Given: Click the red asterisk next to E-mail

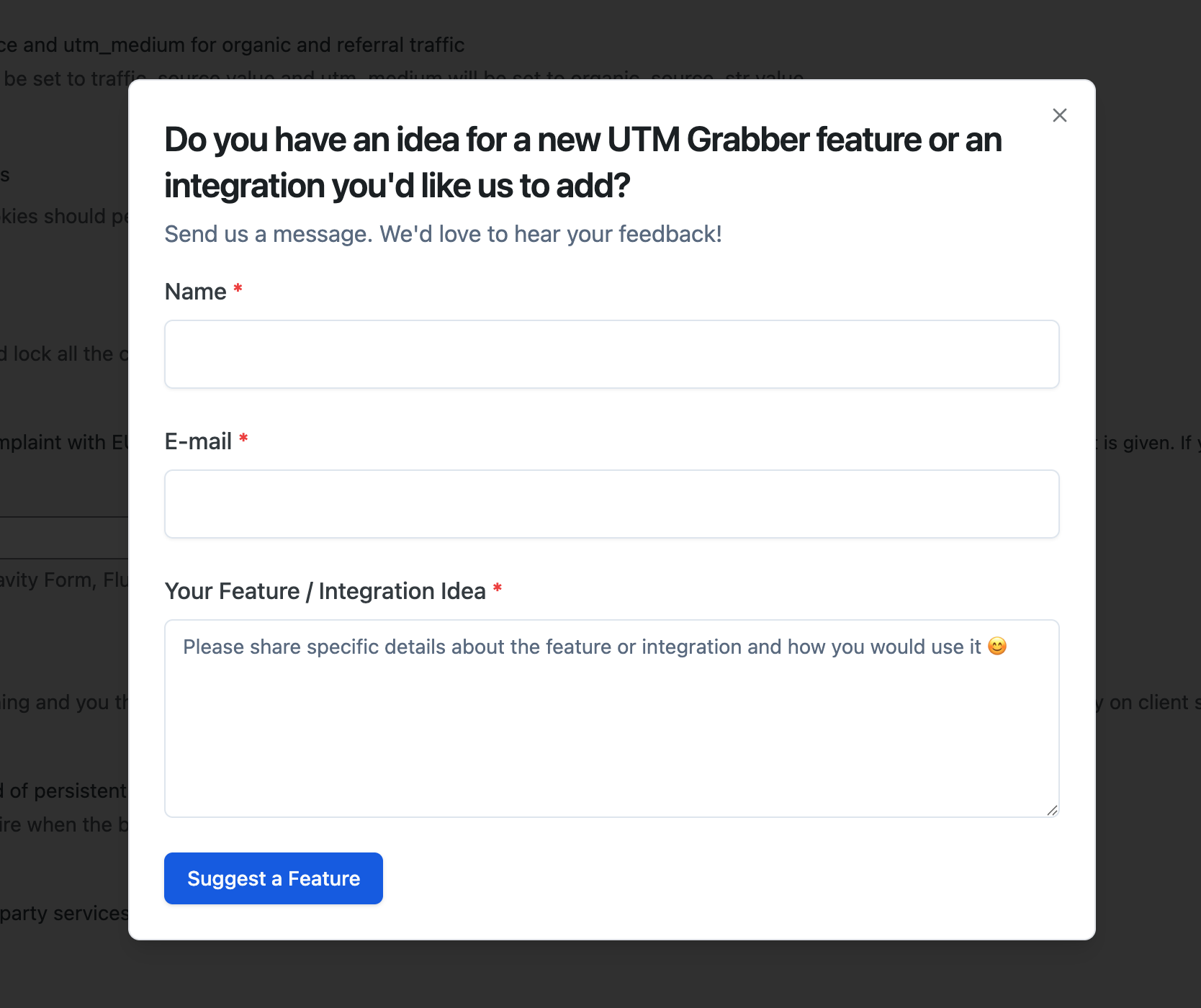Looking at the screenshot, I should (x=243, y=438).
